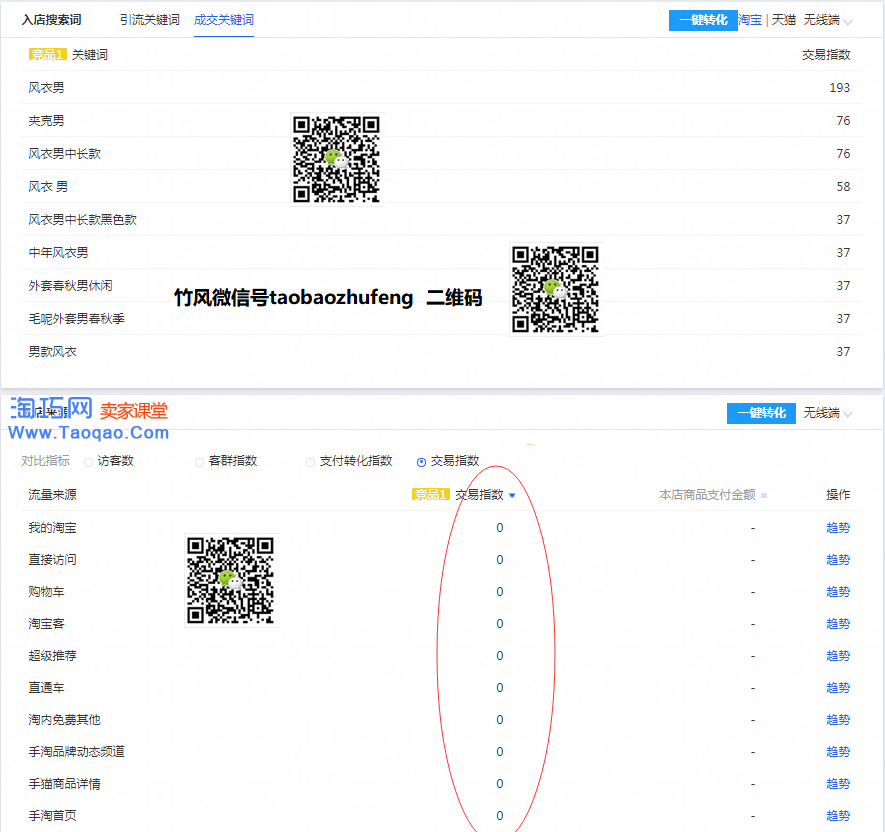Select the 访客数 radio button
This screenshot has height=832, width=885.
coord(88,462)
